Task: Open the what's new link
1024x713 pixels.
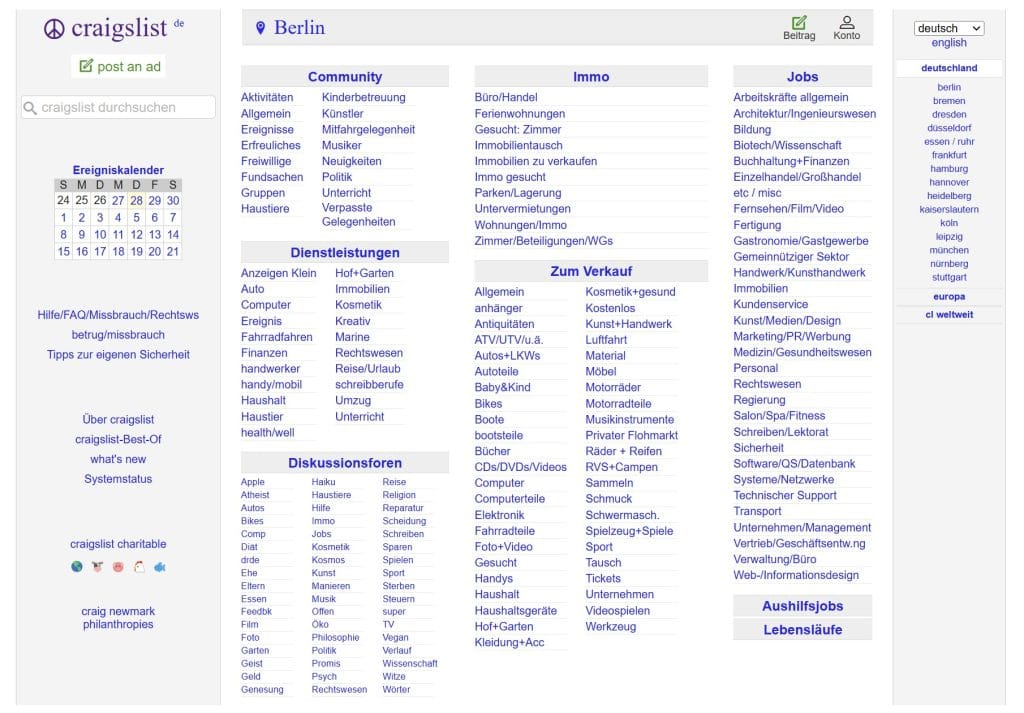Action: (118, 459)
